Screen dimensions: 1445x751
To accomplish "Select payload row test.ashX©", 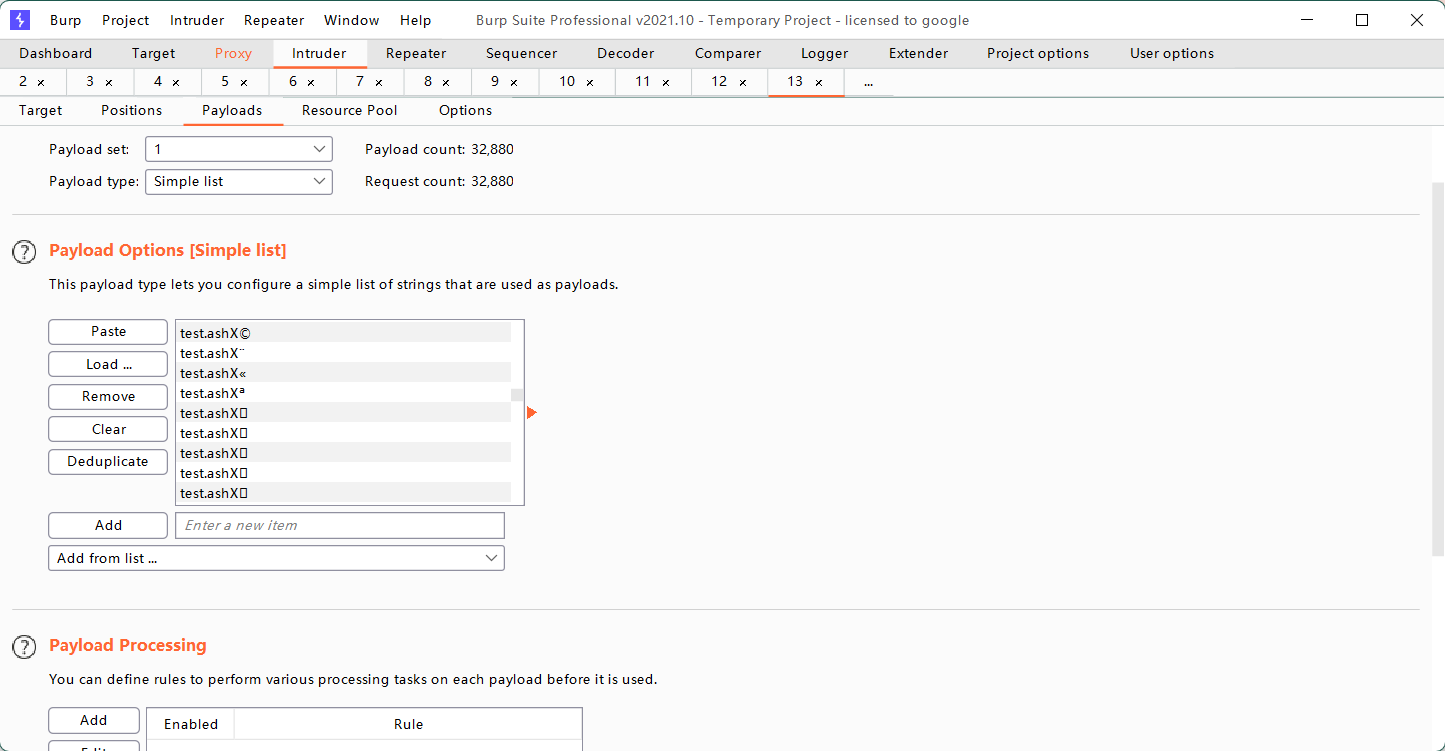I will pyautogui.click(x=343, y=333).
